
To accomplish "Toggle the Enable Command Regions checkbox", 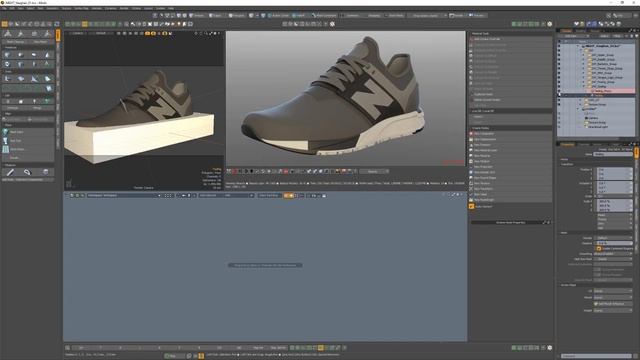I will (x=599, y=248).
